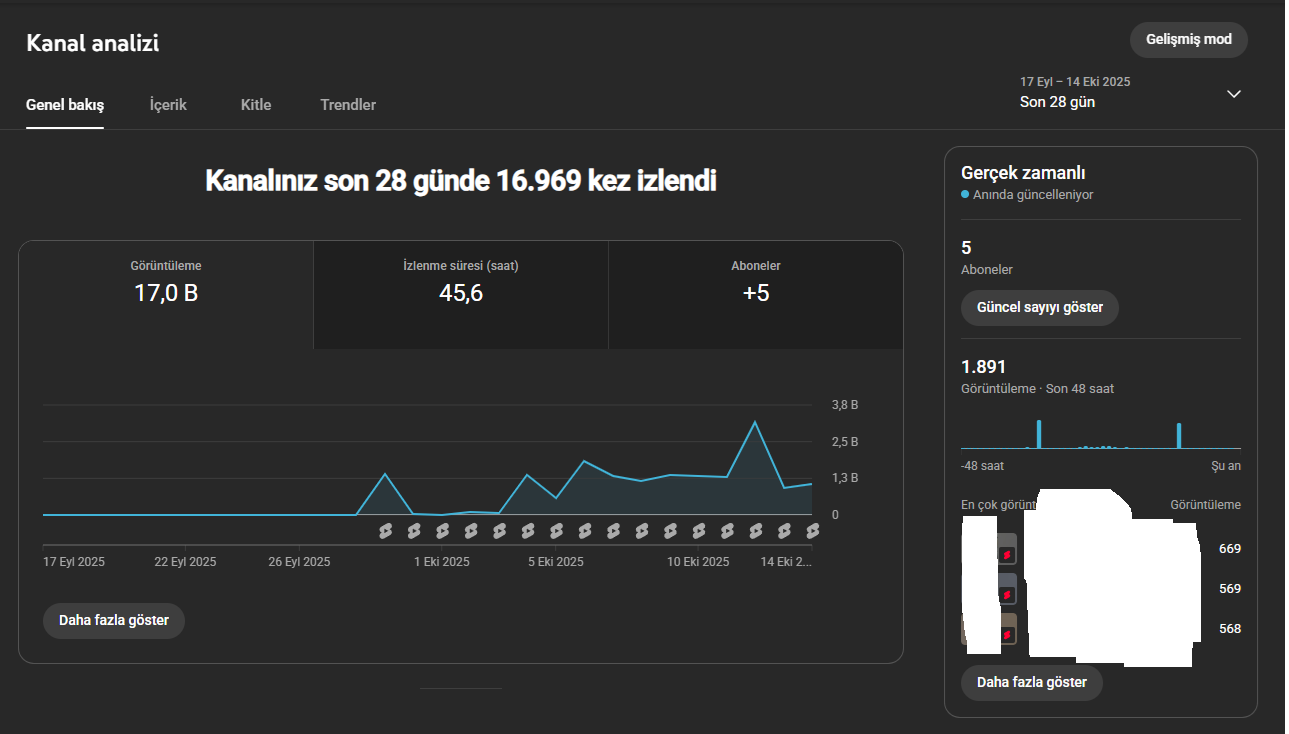Click the 569 view count value
This screenshot has height=734, width=1289.
point(1230,589)
